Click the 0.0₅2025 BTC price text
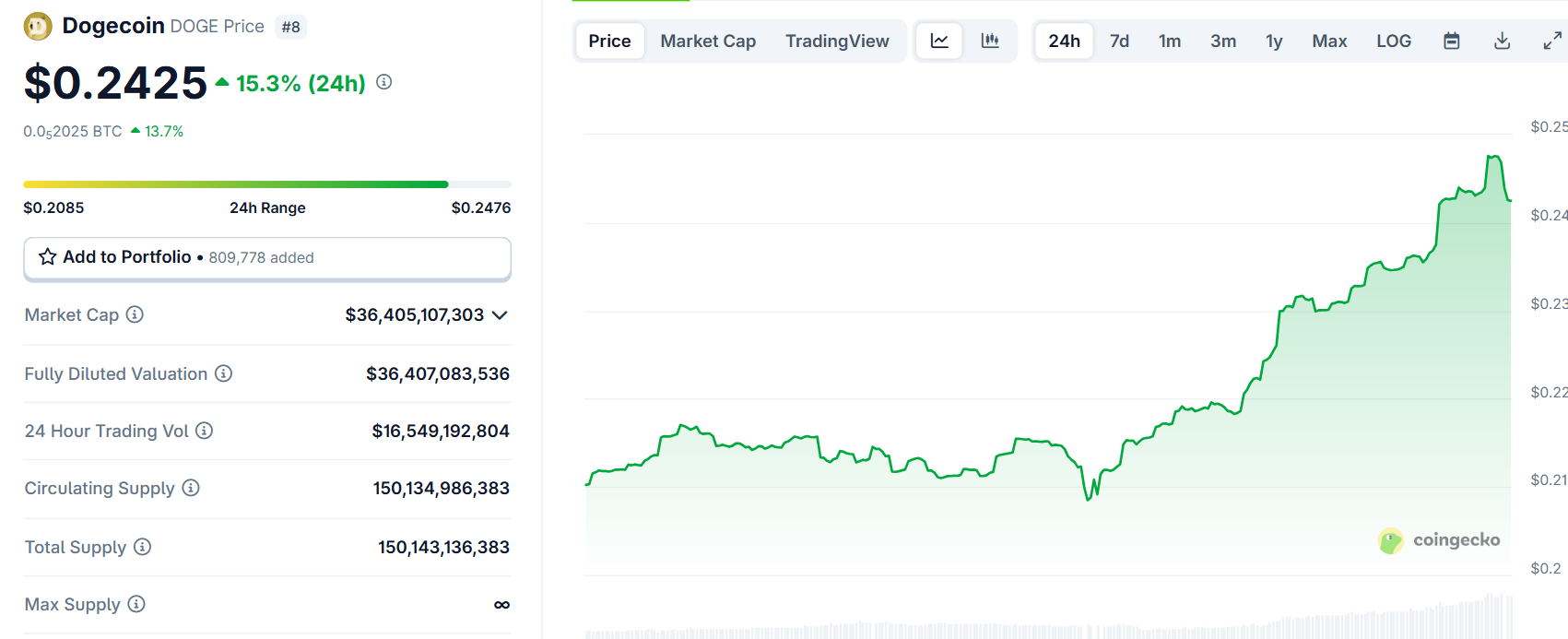This screenshot has height=639, width=1568. pyautogui.click(x=73, y=132)
